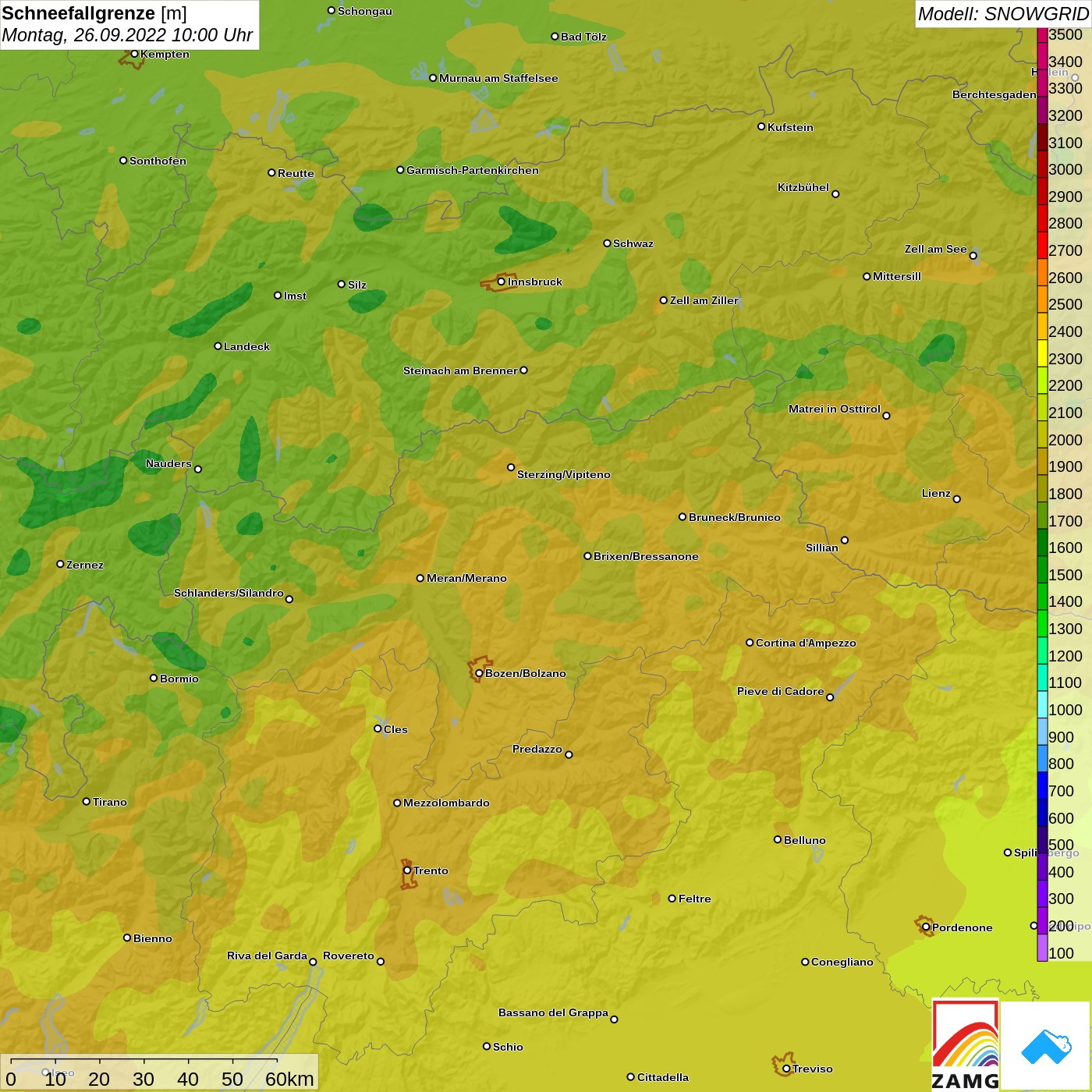Click the Schlanders/Silandro label

[x=229, y=593]
